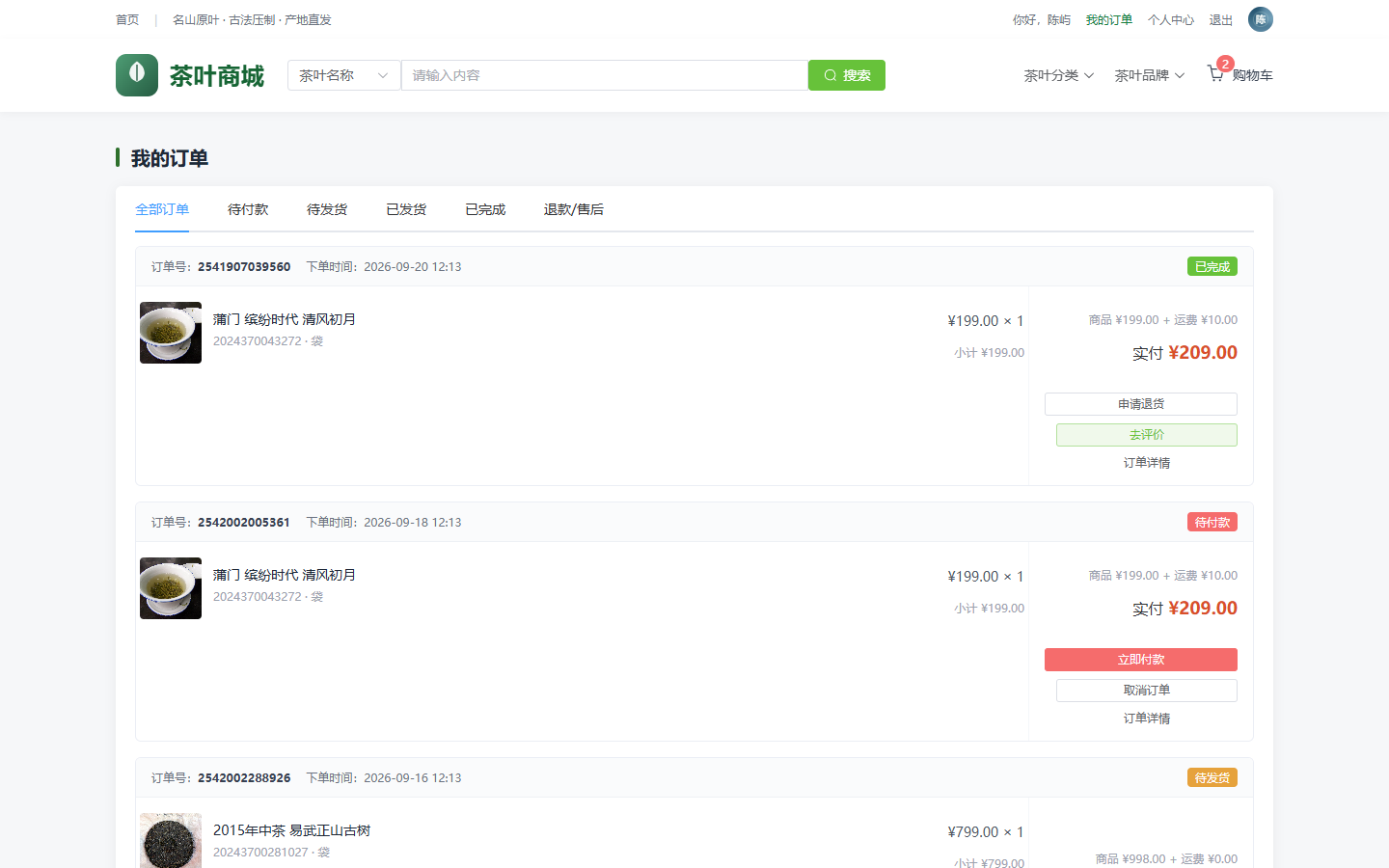Click the magnifier search button 搜索
Image resolution: width=1389 pixels, height=868 pixels.
(x=847, y=75)
